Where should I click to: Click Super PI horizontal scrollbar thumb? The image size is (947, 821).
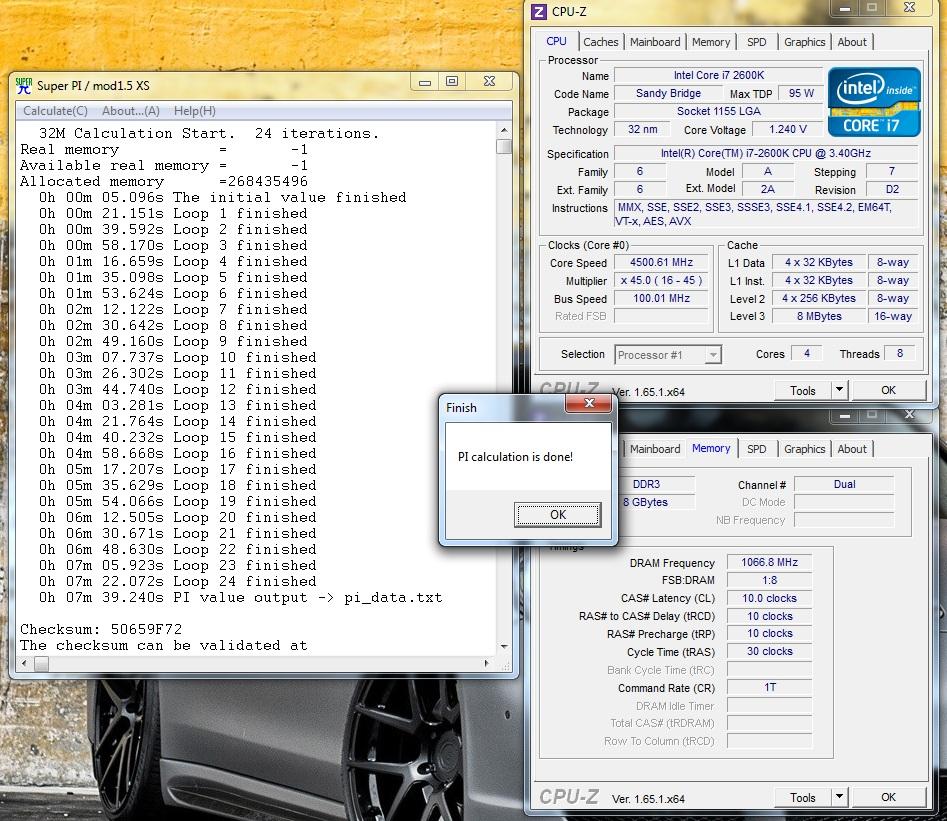click(41, 663)
